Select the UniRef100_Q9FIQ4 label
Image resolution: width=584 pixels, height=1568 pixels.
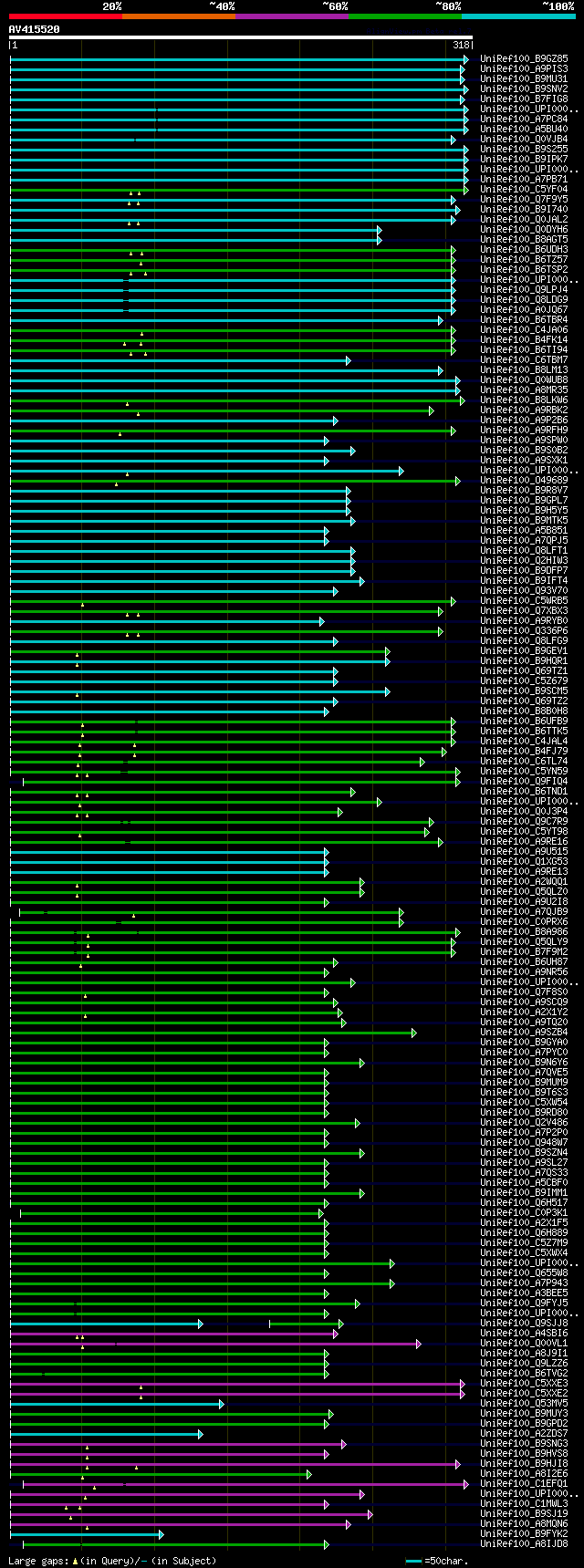coord(524,781)
